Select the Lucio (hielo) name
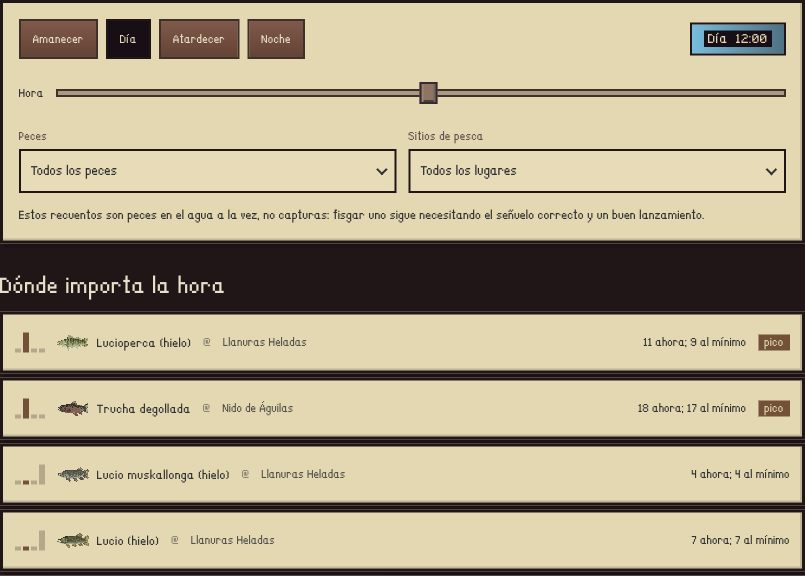The height and width of the screenshot is (576, 805). 127,541
